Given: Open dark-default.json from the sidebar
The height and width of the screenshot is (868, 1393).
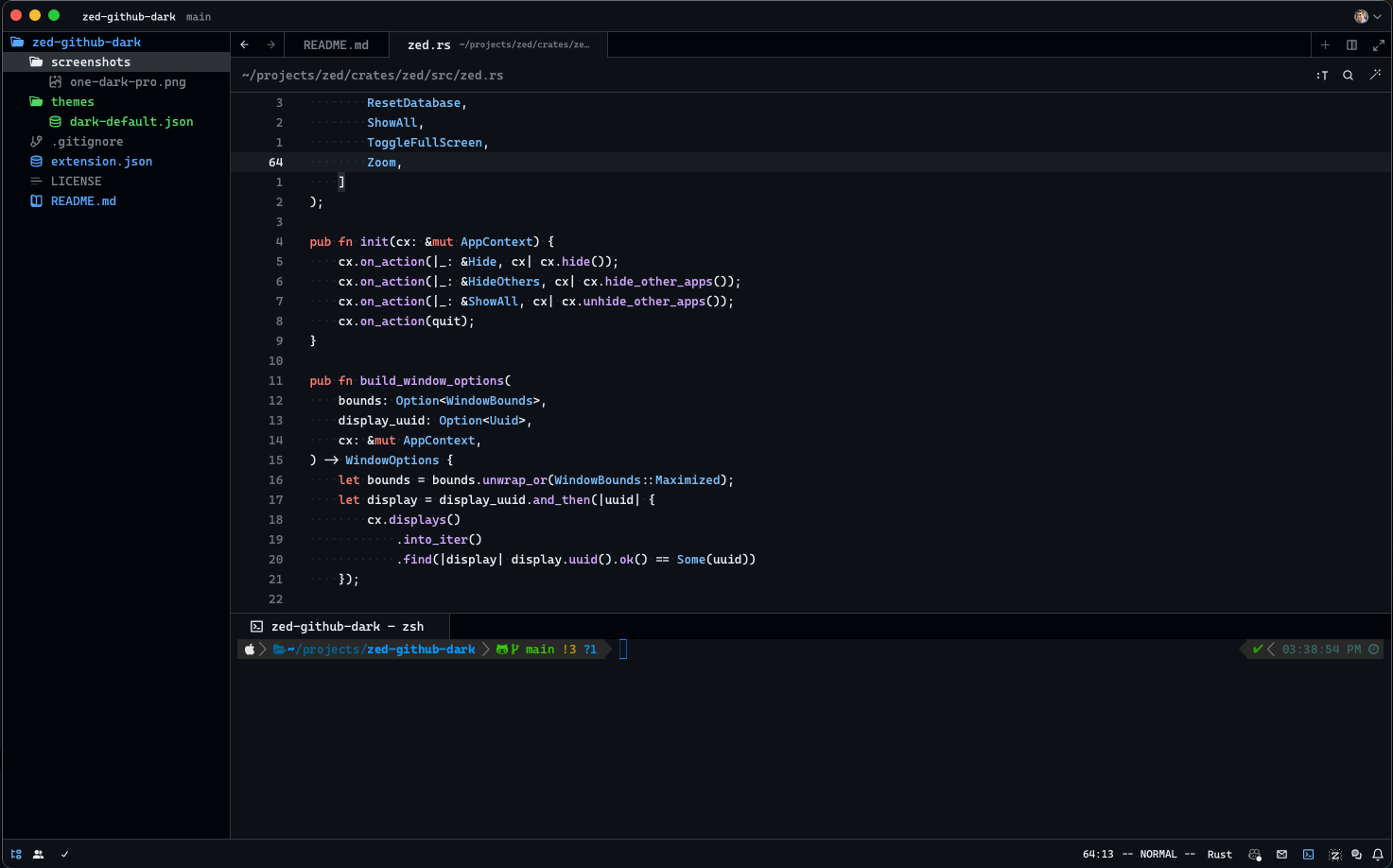Looking at the screenshot, I should click(x=132, y=121).
